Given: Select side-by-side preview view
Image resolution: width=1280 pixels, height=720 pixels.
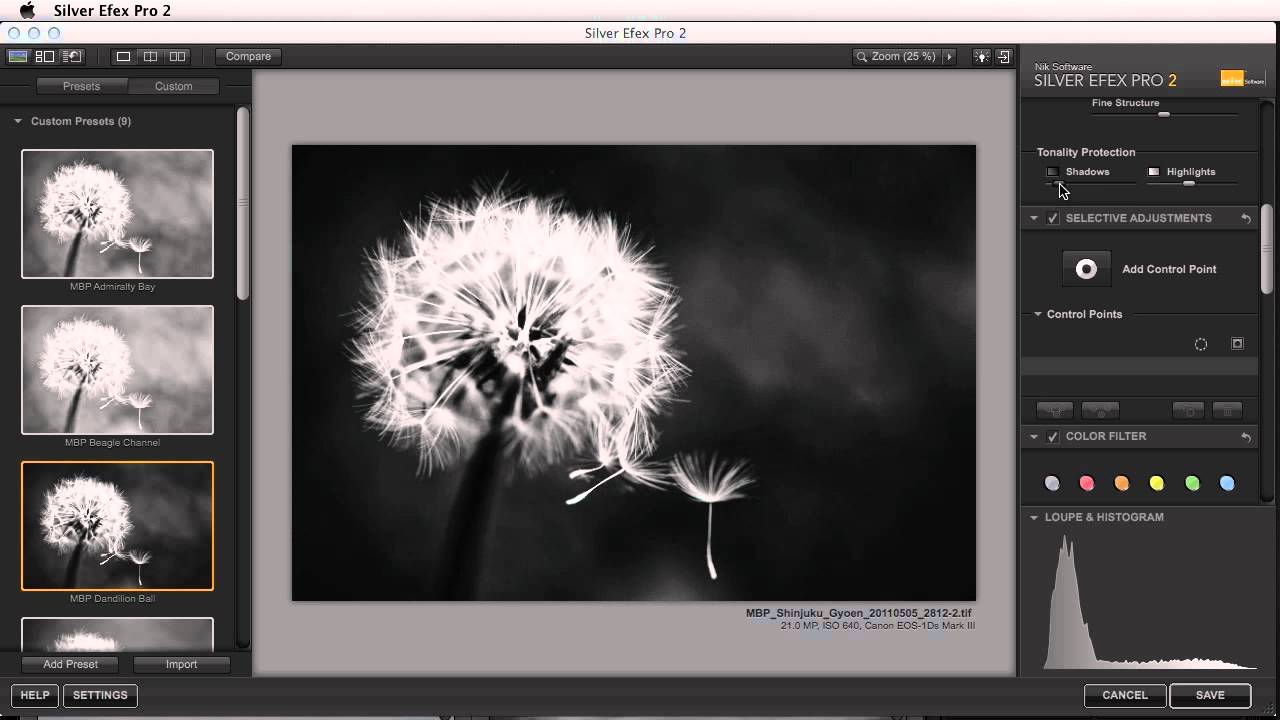Looking at the screenshot, I should 177,57.
